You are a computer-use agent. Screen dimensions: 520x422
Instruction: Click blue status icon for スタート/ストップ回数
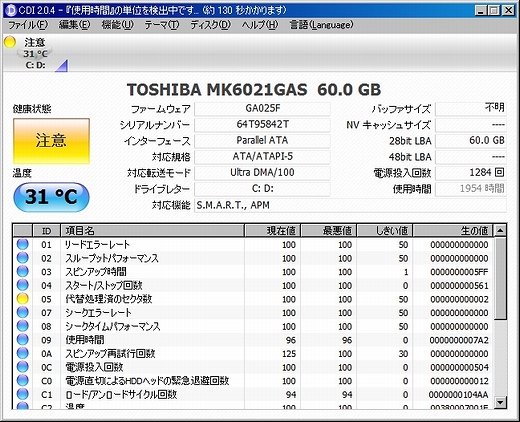(23, 285)
